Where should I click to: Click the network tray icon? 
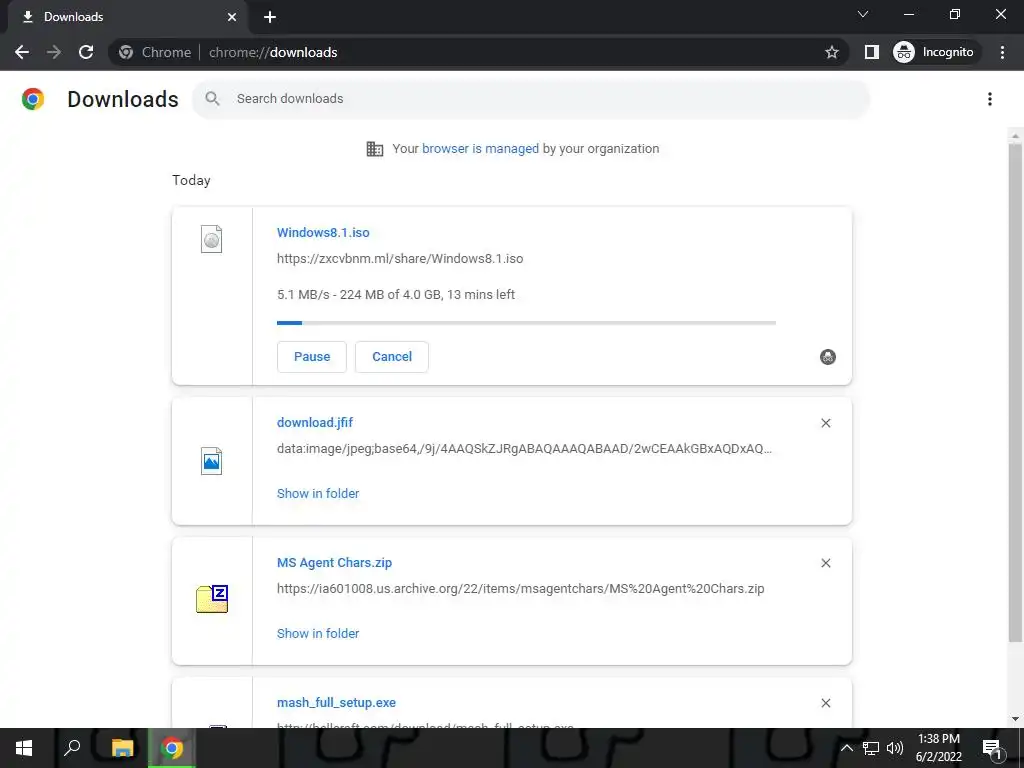(x=871, y=748)
